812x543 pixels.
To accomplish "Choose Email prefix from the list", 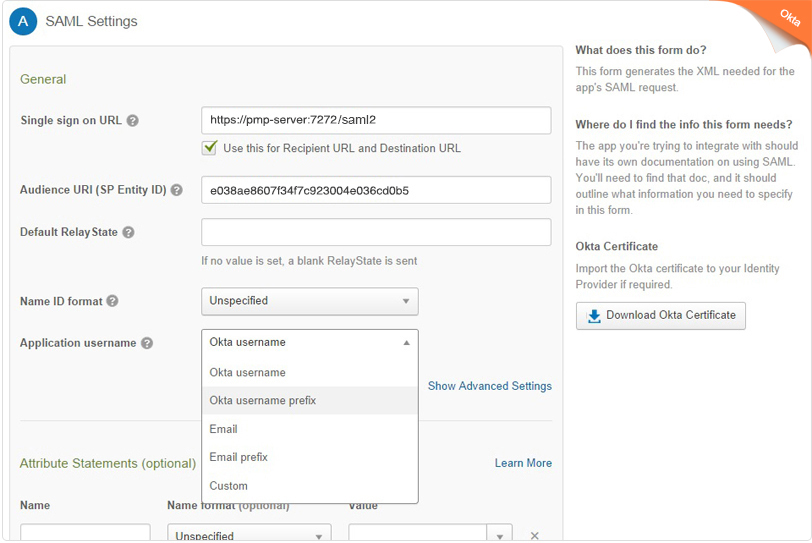I will 310,457.
